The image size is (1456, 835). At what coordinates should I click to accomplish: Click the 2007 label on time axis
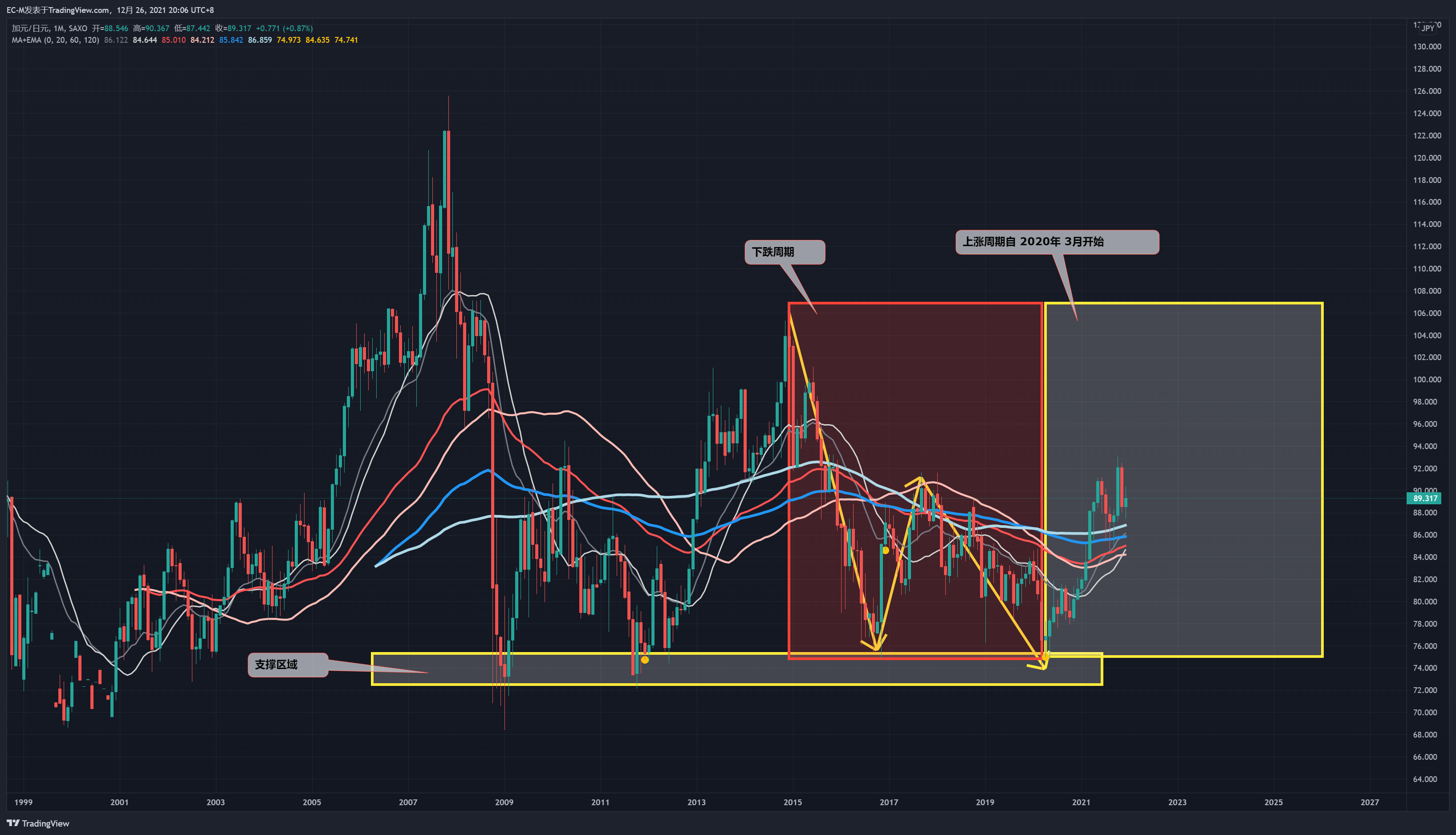click(408, 803)
